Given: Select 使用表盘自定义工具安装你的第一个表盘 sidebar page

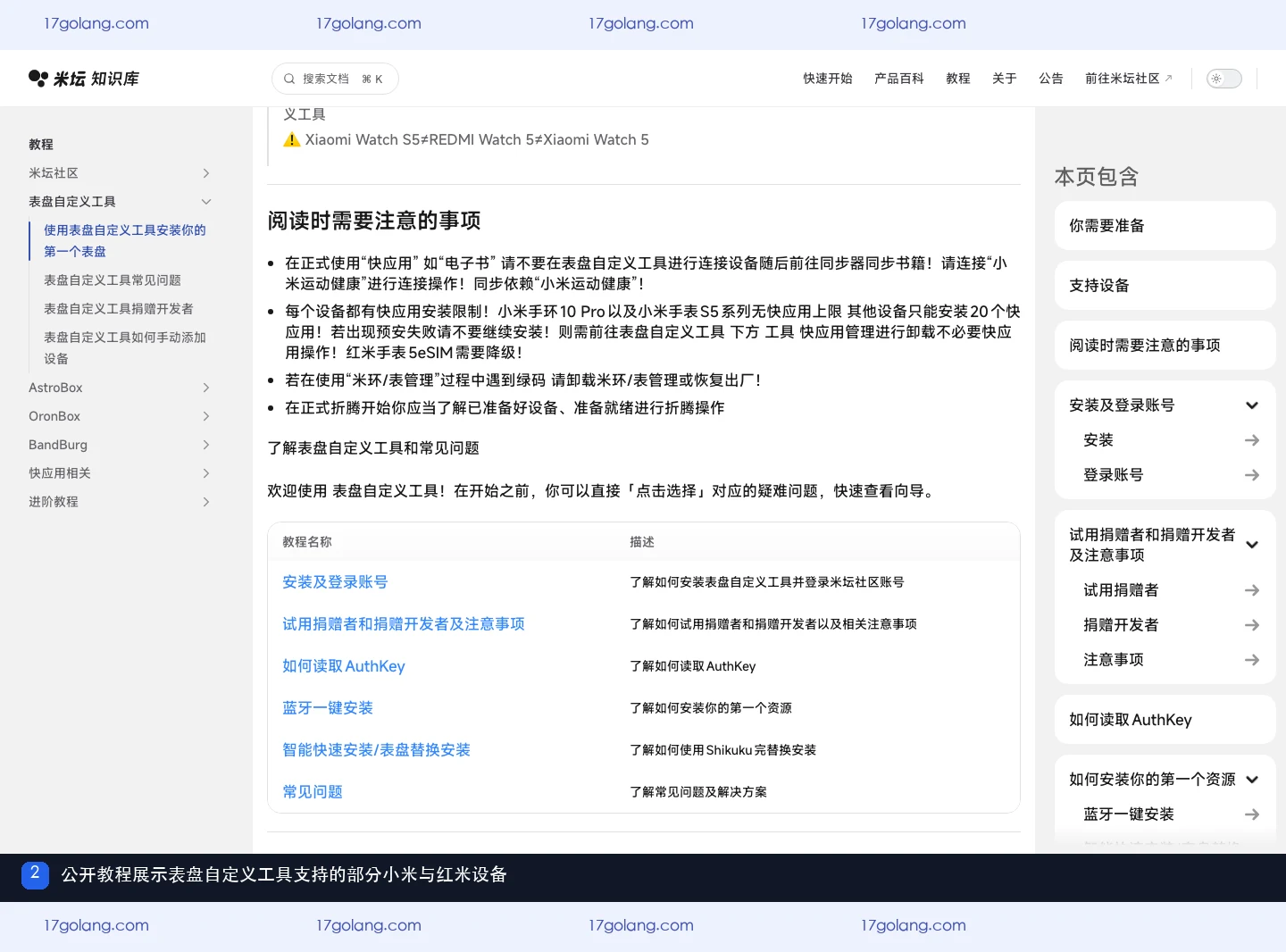Looking at the screenshot, I should coord(125,241).
